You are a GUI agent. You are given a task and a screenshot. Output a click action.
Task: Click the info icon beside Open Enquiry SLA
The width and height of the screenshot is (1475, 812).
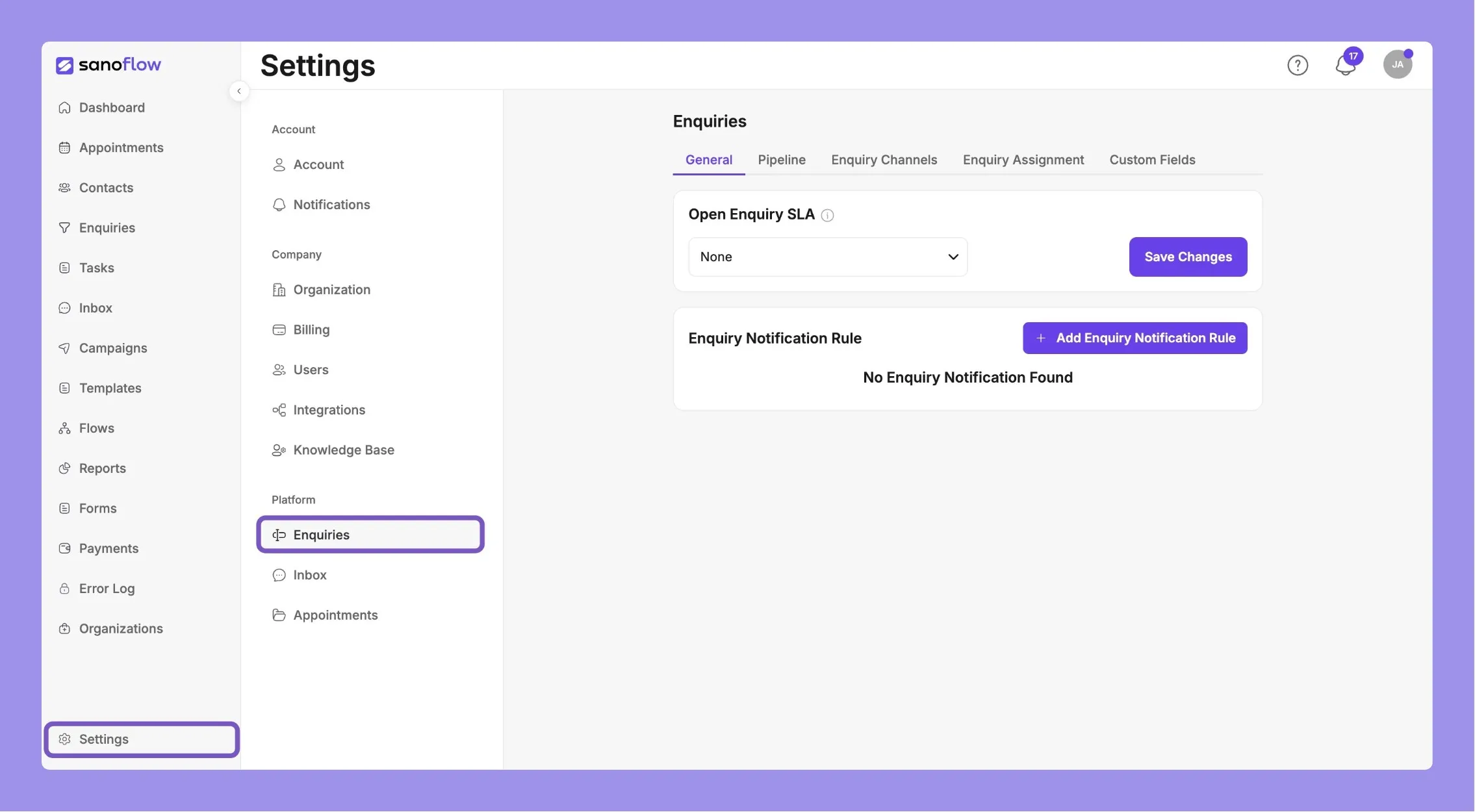[827, 215]
